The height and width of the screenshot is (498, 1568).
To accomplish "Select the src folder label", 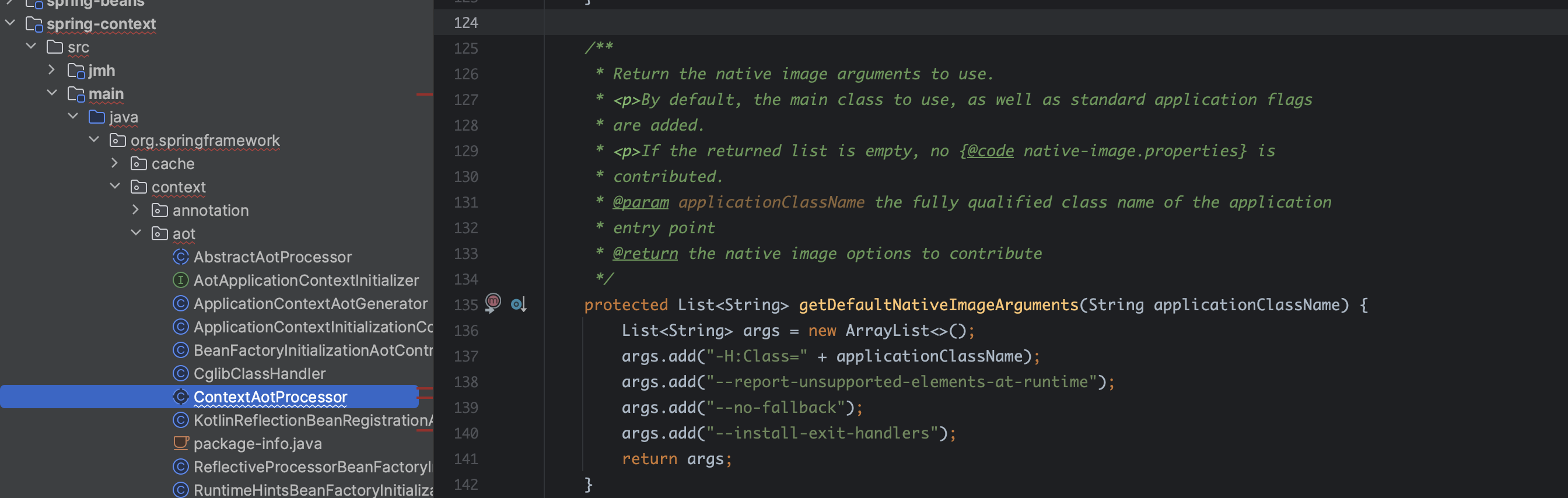I will [79, 47].
